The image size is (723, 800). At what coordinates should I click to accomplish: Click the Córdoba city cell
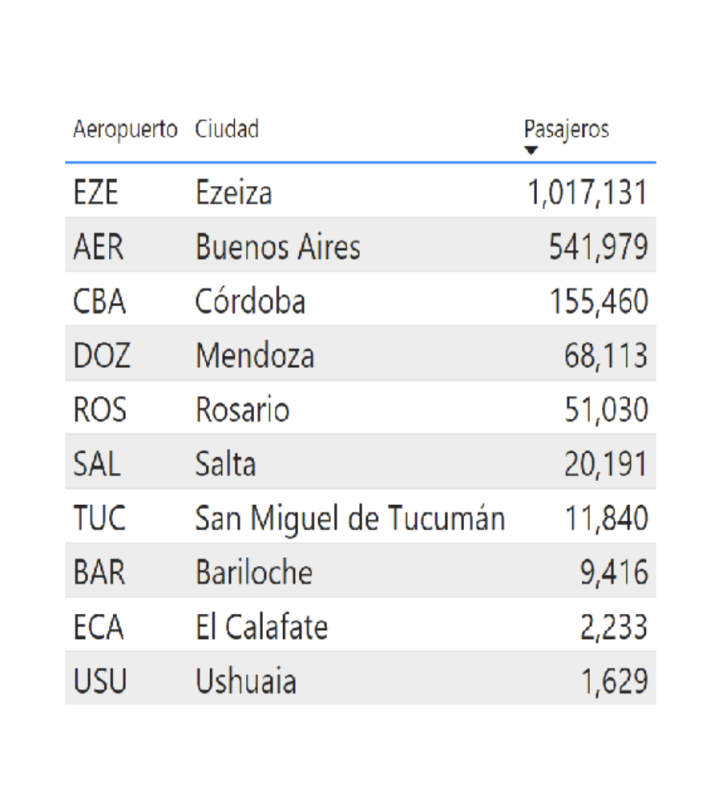tap(250, 301)
